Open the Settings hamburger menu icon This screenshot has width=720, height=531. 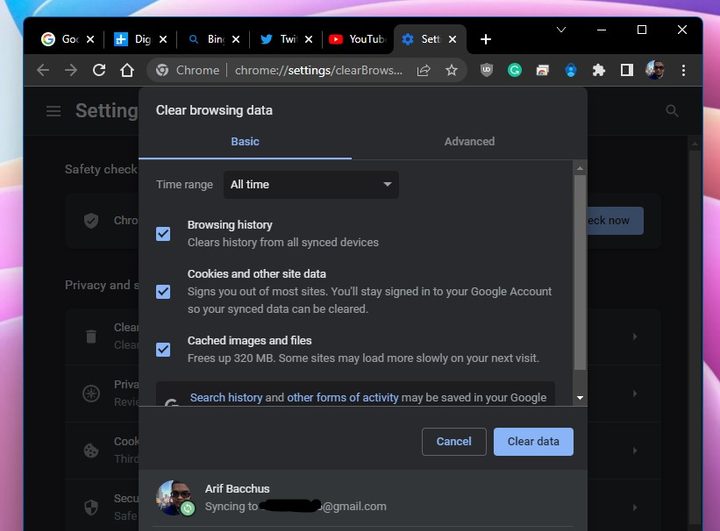(53, 111)
